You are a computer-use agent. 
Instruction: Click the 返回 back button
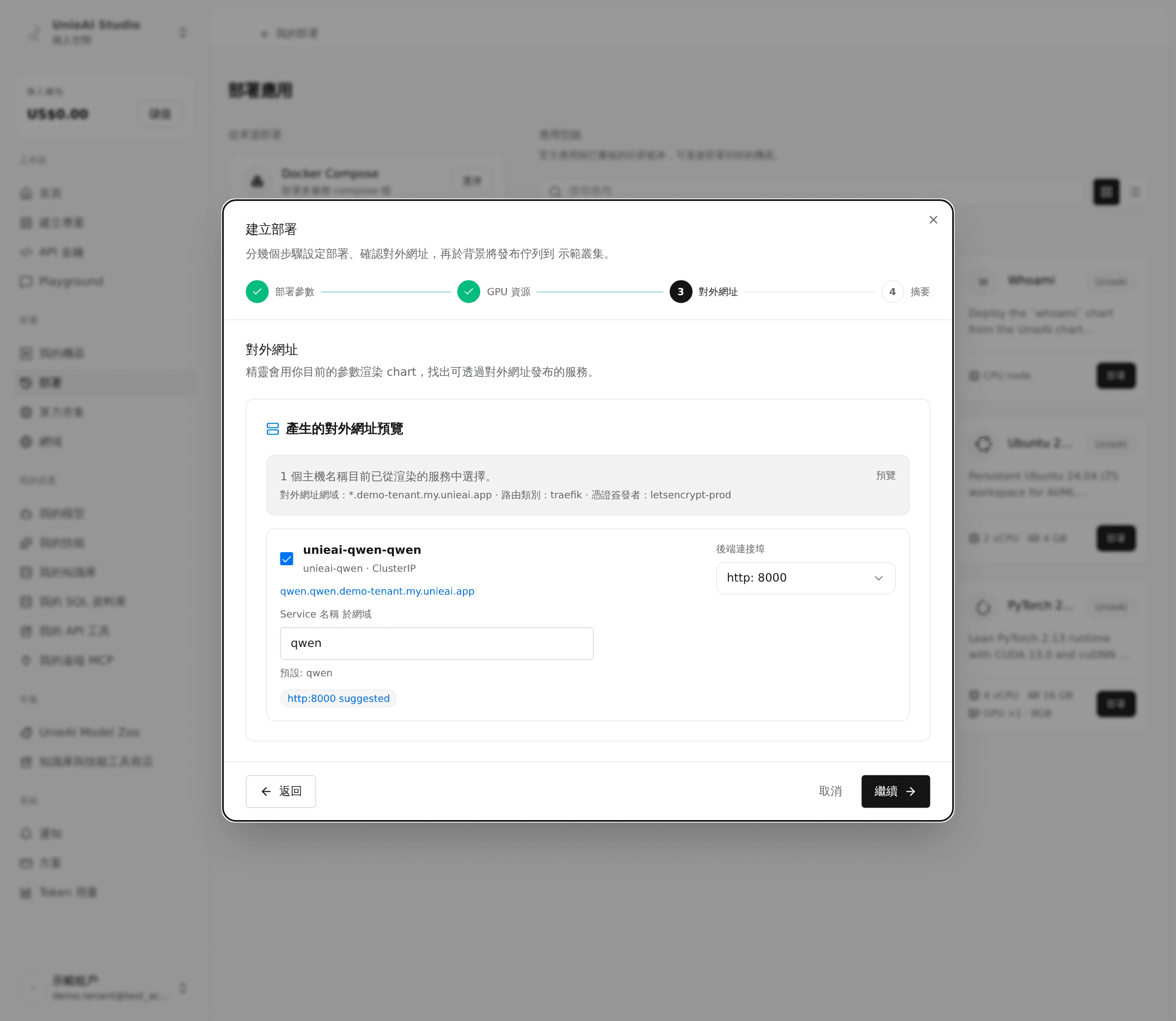click(x=281, y=791)
